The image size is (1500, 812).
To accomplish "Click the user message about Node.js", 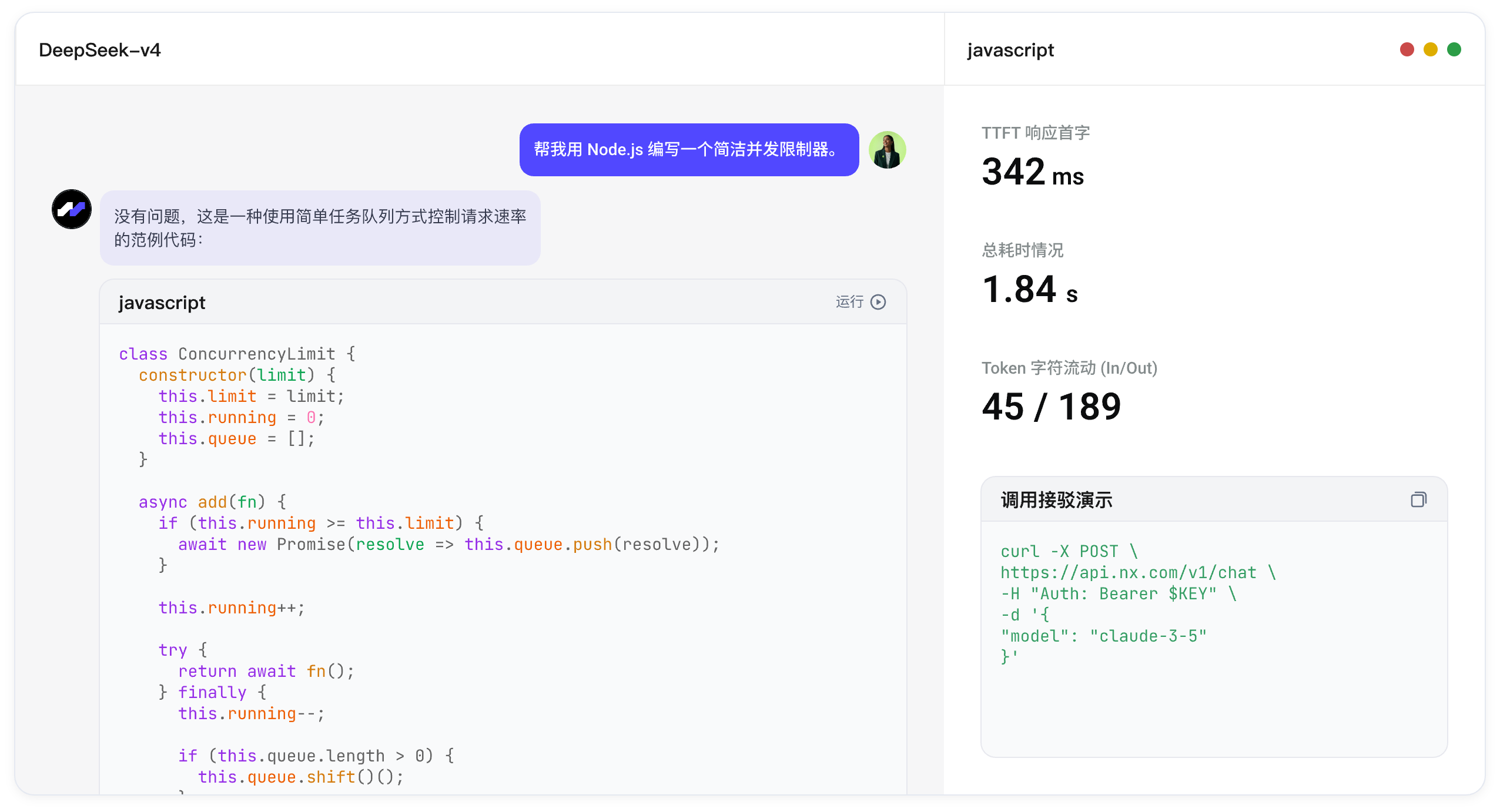I will [689, 150].
